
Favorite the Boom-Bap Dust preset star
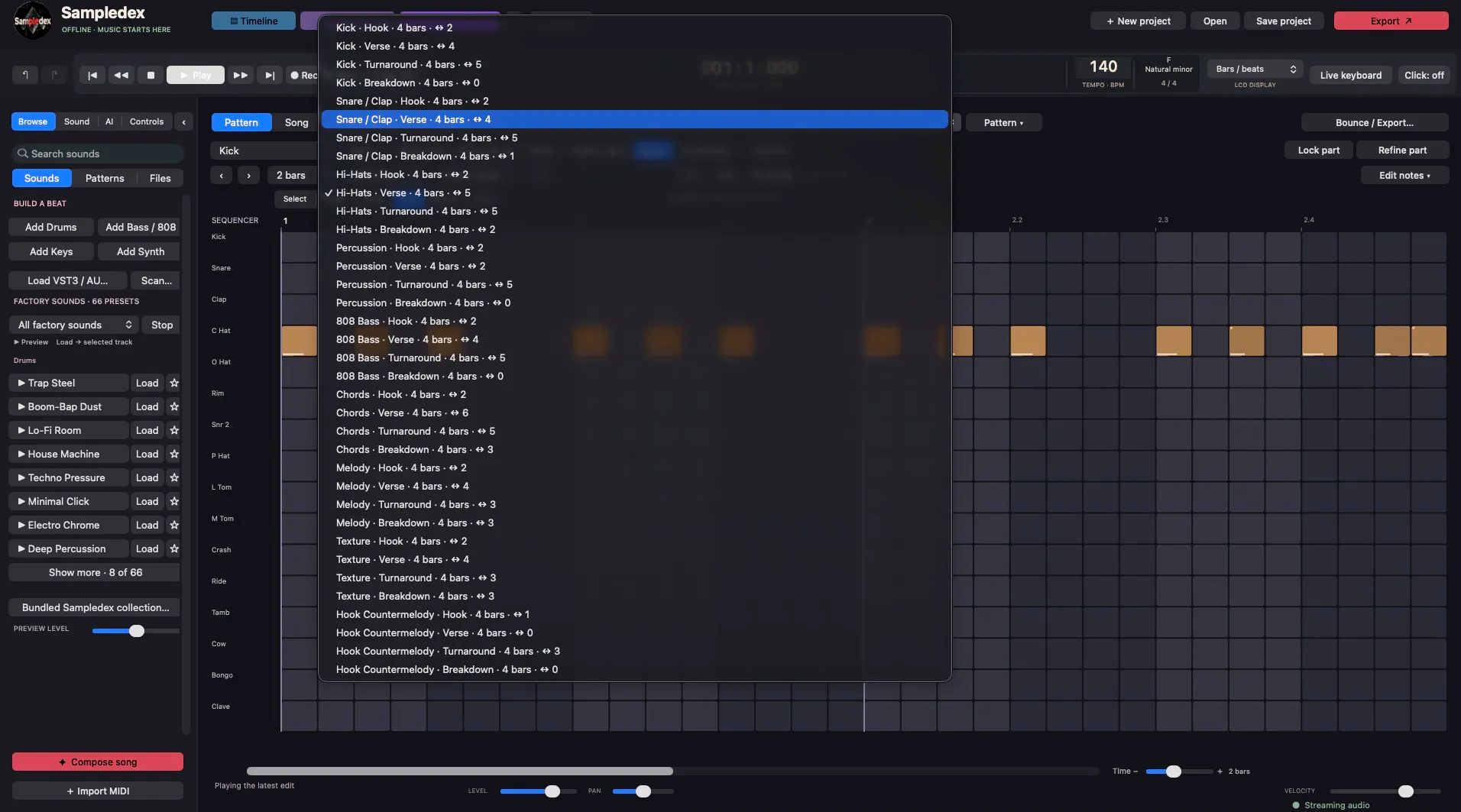click(x=174, y=406)
